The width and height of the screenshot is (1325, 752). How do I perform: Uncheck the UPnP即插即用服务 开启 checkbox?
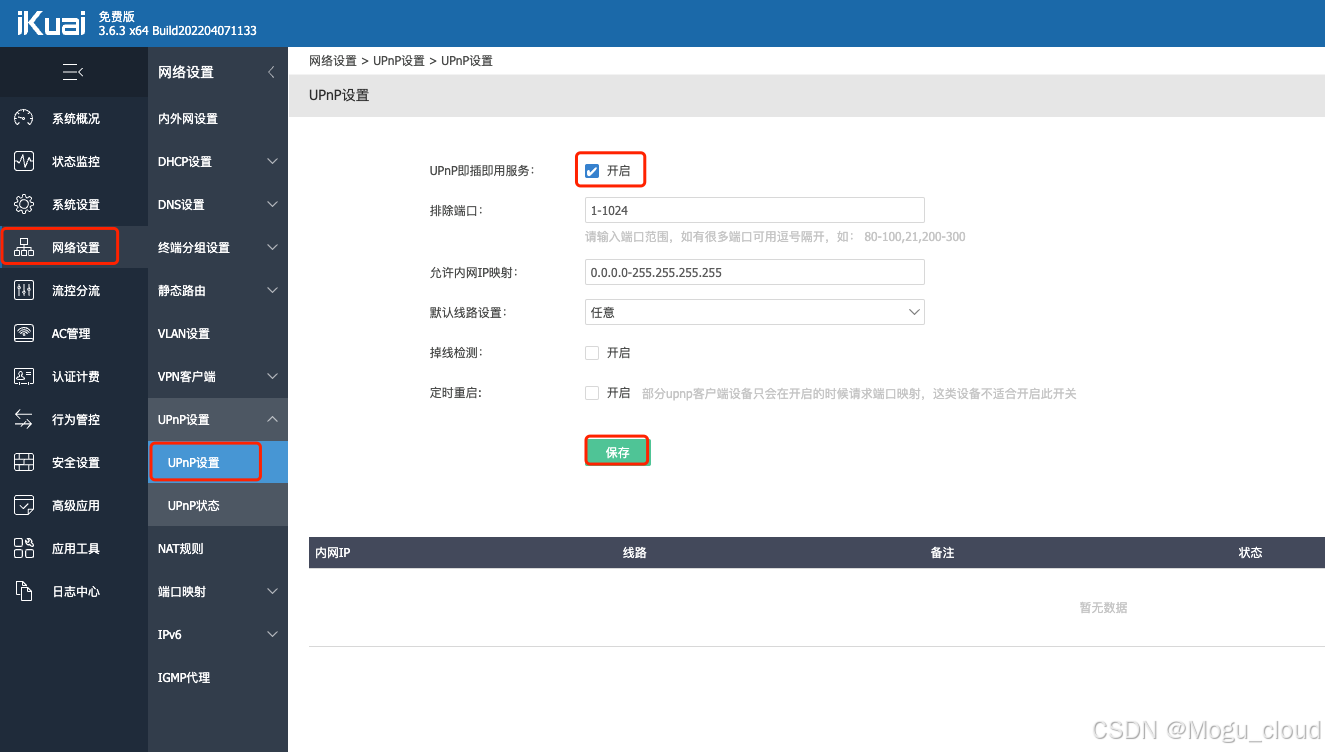coord(592,171)
